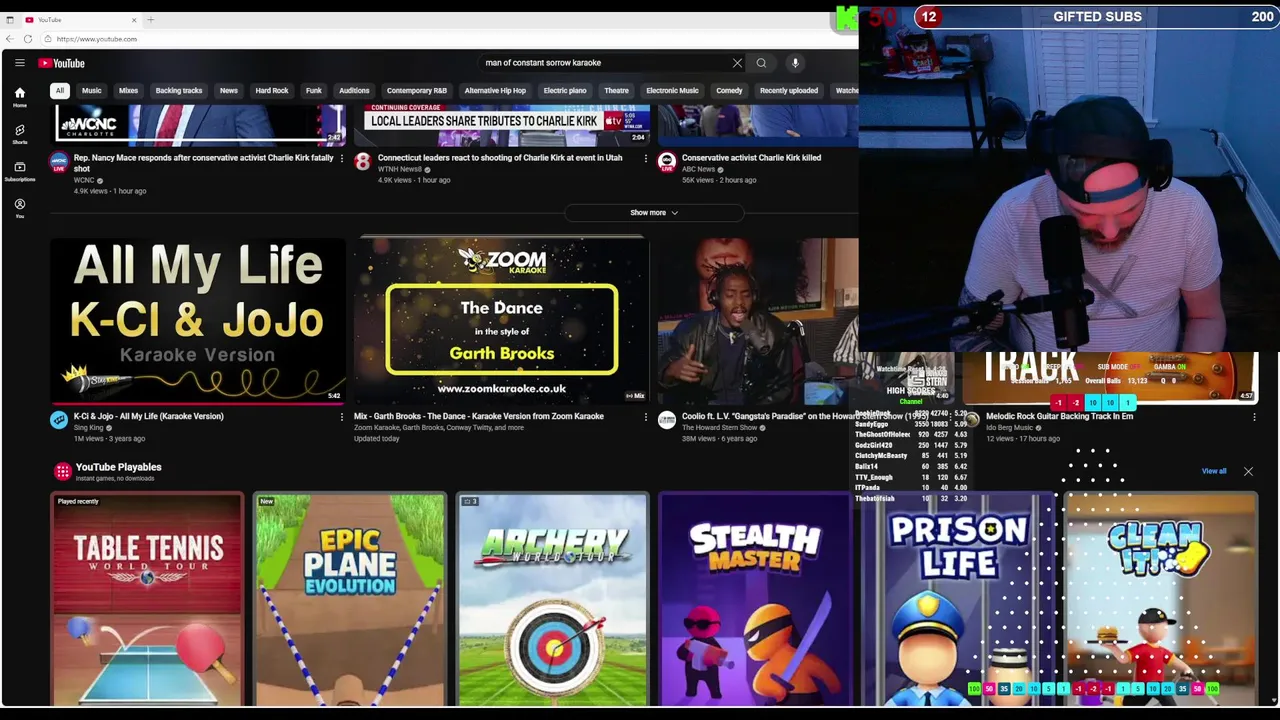The image size is (1280, 720).
Task: Launch the Epic Plane Evolution game
Action: pyautogui.click(x=349, y=600)
